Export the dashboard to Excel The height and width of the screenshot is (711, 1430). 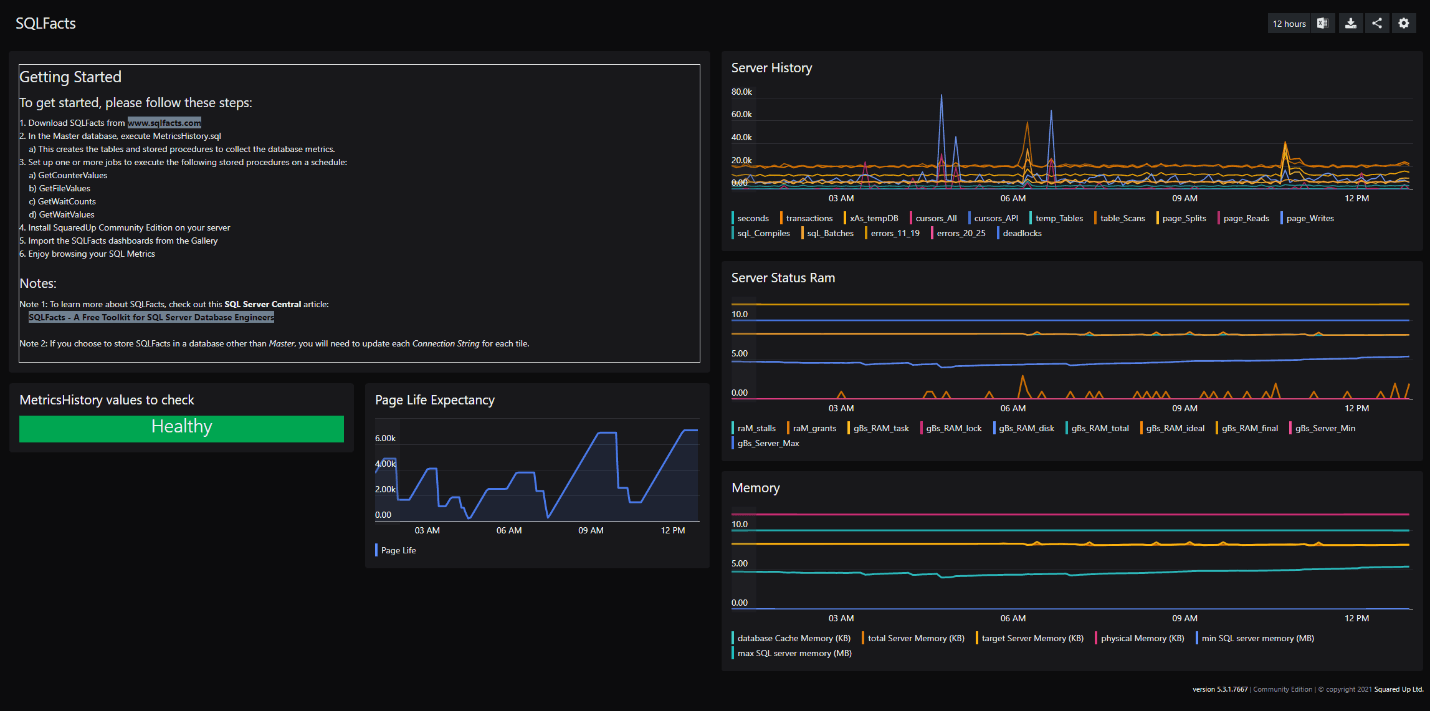pyautogui.click(x=1322, y=23)
